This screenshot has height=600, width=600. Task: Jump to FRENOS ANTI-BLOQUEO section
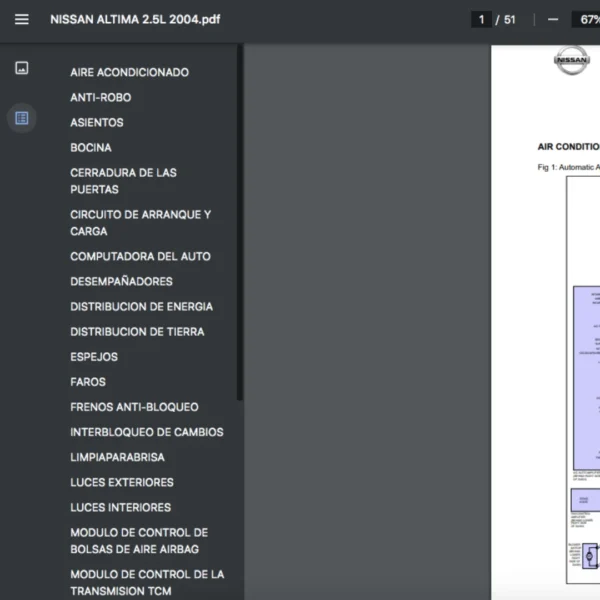pyautogui.click(x=134, y=407)
